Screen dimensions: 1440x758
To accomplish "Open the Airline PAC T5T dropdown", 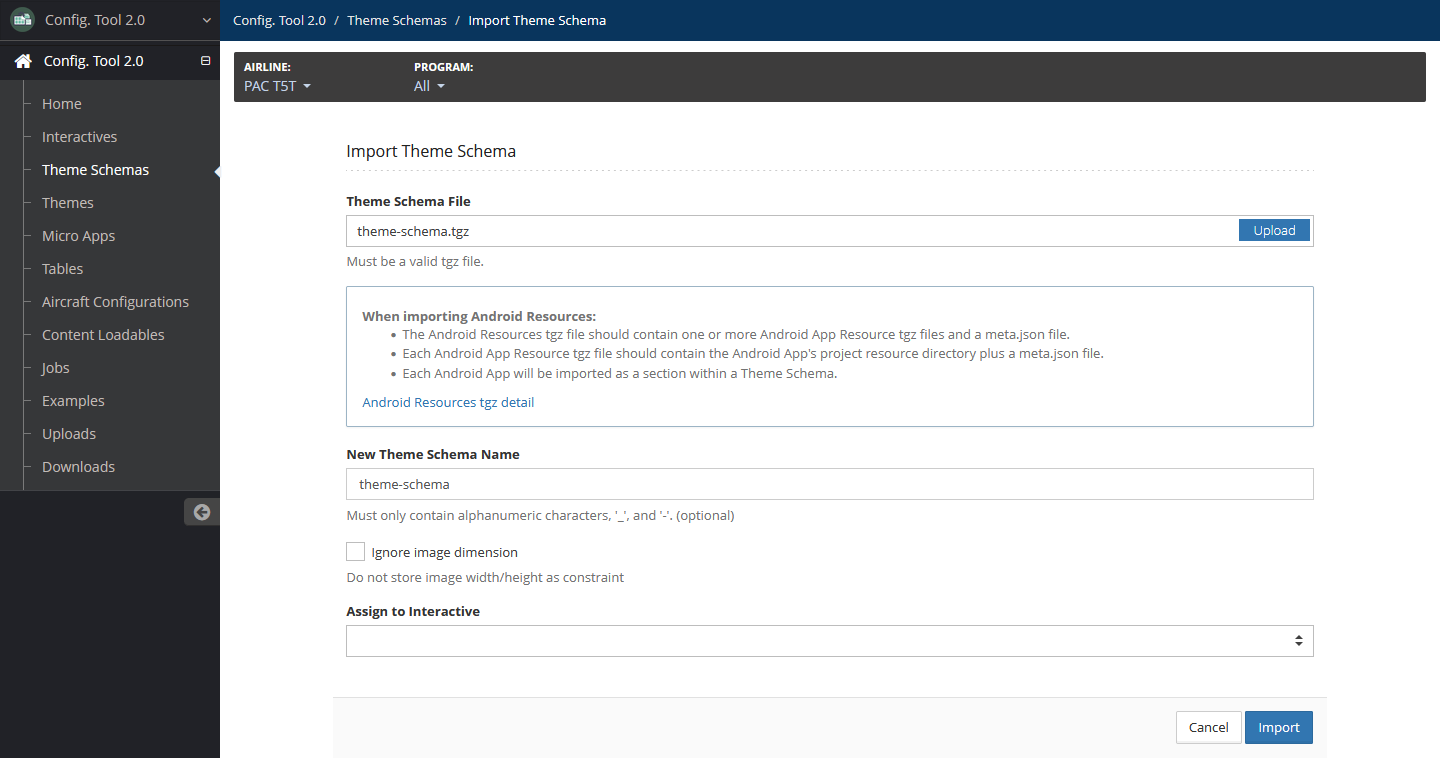I will tap(277, 86).
